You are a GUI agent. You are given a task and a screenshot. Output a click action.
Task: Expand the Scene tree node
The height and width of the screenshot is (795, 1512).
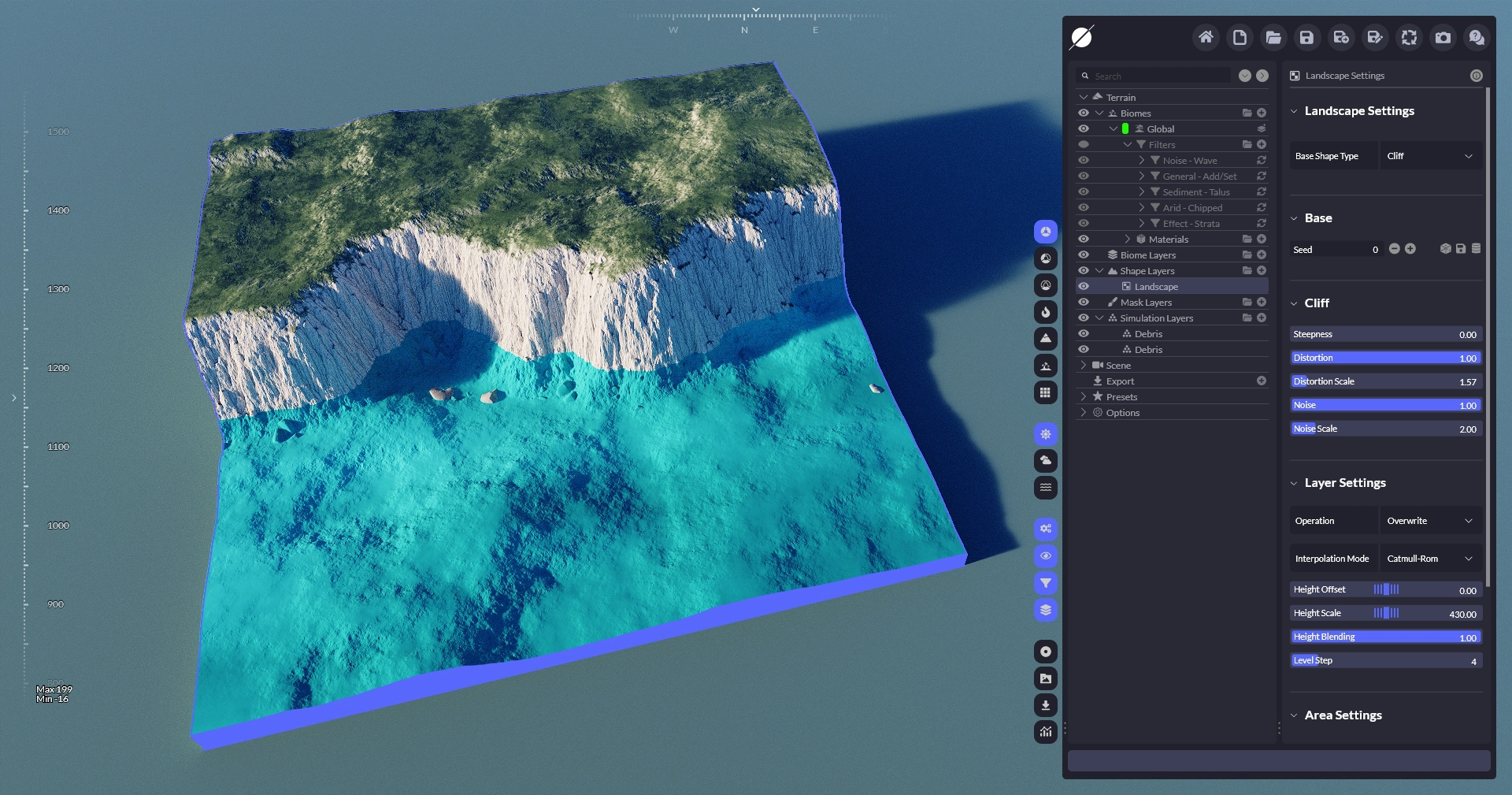(x=1084, y=366)
